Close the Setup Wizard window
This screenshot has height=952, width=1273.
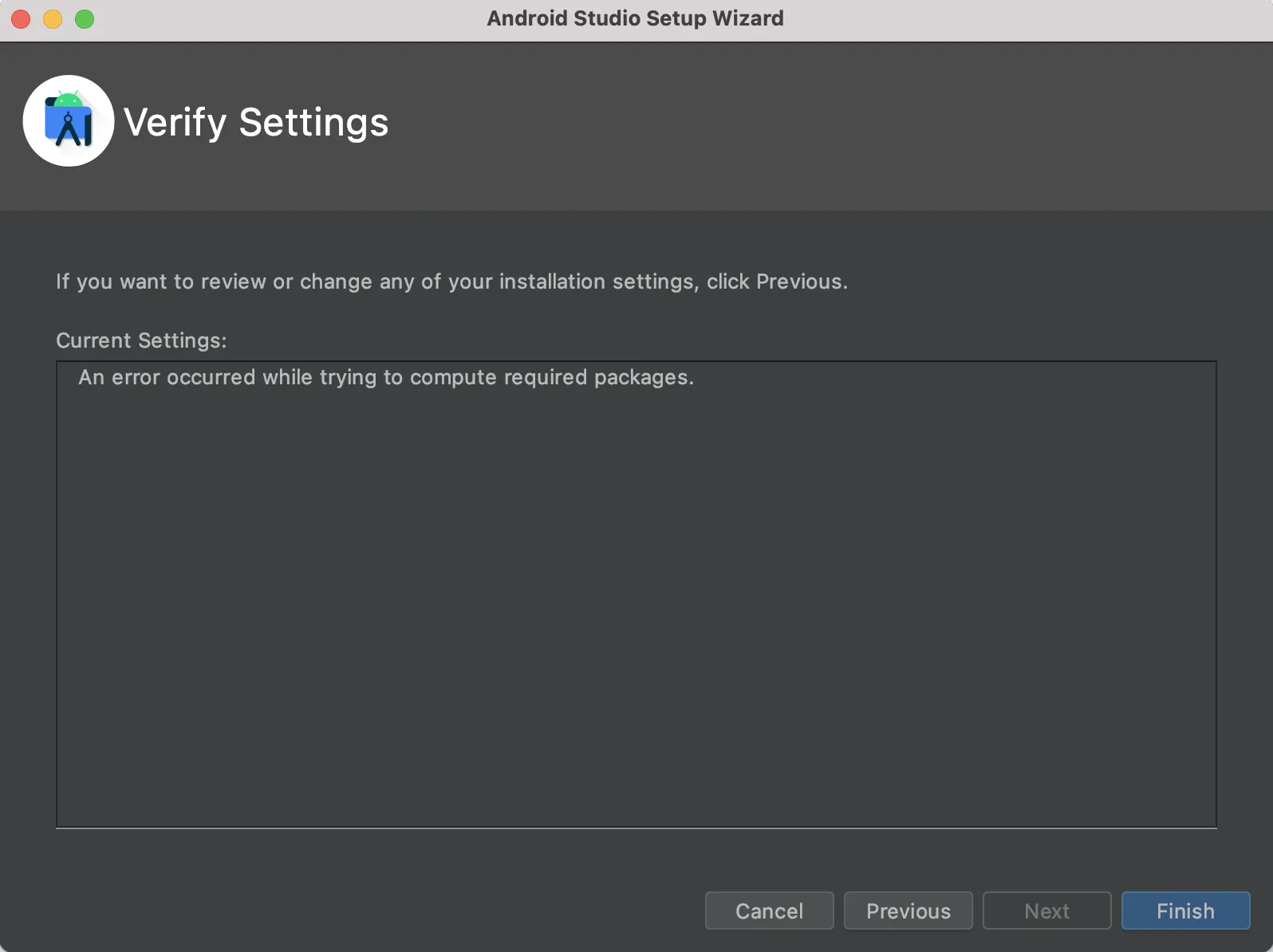[x=21, y=18]
